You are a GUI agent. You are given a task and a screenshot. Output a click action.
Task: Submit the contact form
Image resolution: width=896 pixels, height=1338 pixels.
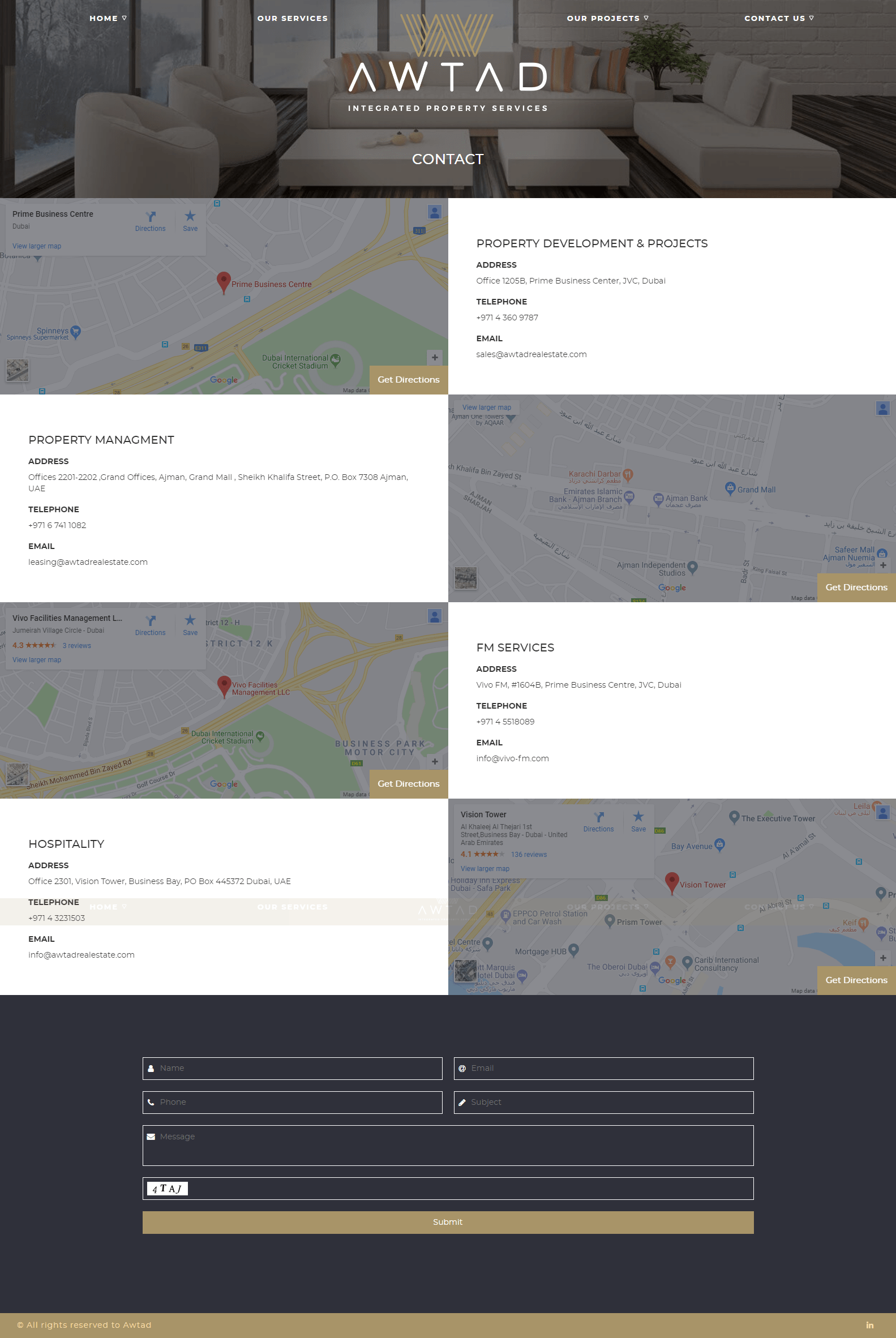[448, 1222]
